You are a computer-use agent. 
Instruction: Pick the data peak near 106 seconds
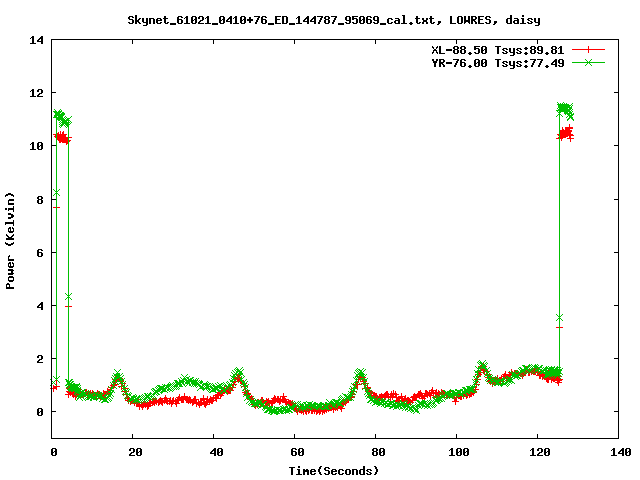pyautogui.click(x=482, y=367)
